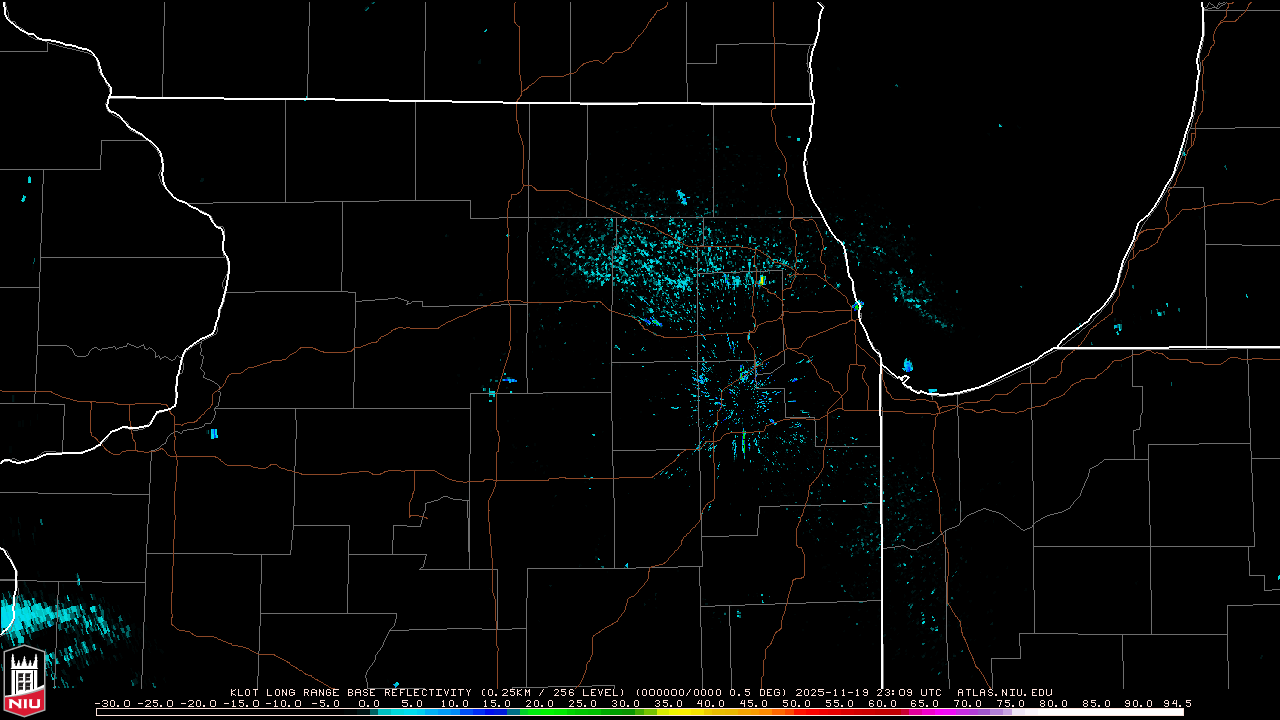Click the isolated blue echo in the far west
This screenshot has height=720, width=1280.
(213, 433)
